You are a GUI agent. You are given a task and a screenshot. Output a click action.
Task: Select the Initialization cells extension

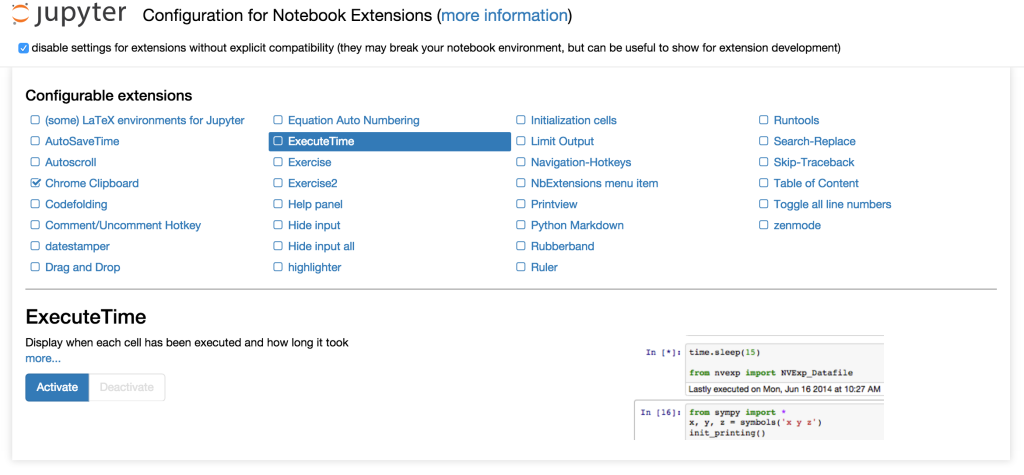(573, 120)
